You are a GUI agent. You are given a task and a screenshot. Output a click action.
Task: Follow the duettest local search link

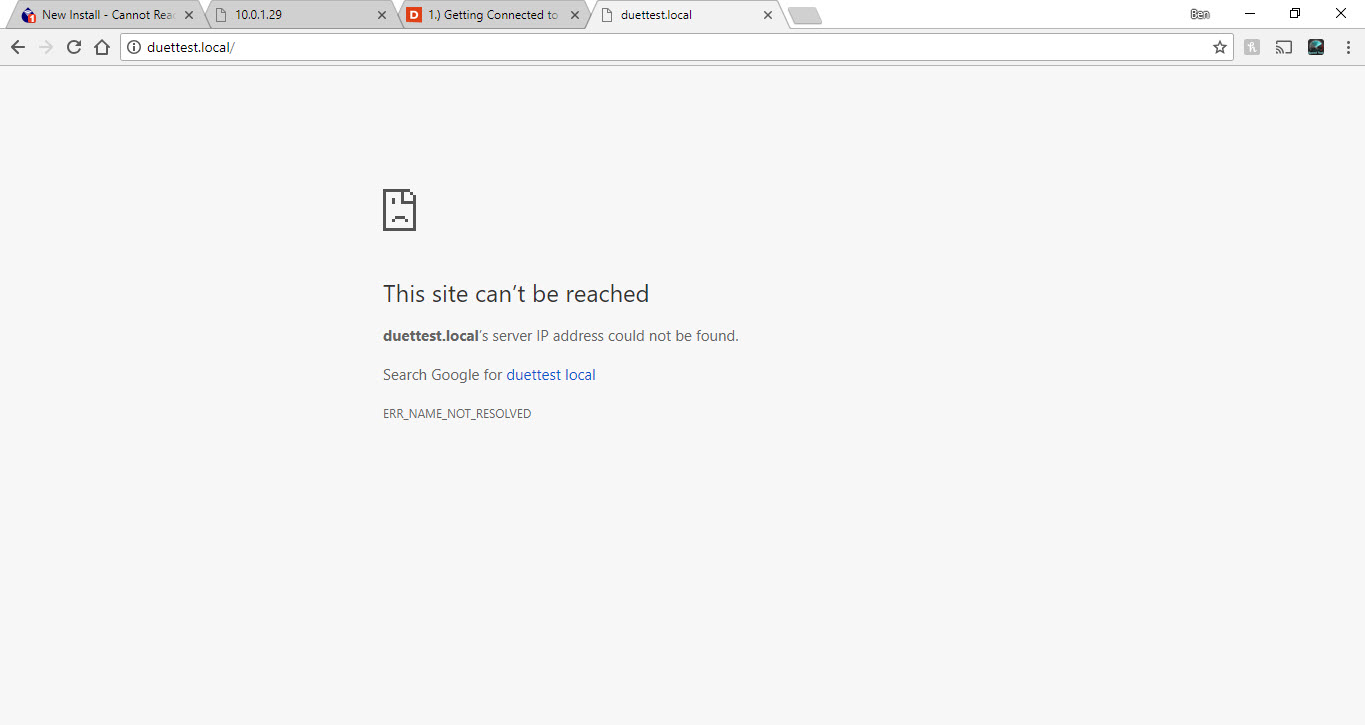click(551, 375)
